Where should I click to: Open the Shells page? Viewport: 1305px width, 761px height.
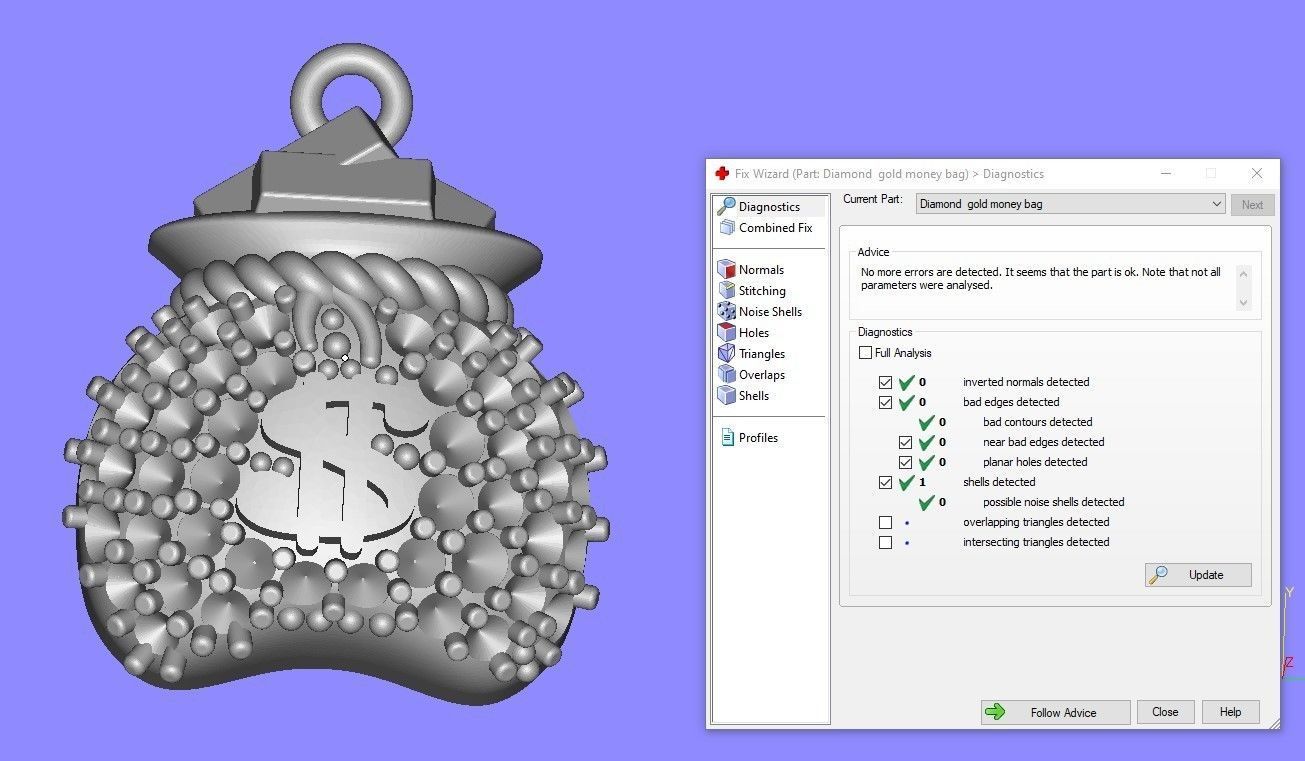[x=752, y=395]
